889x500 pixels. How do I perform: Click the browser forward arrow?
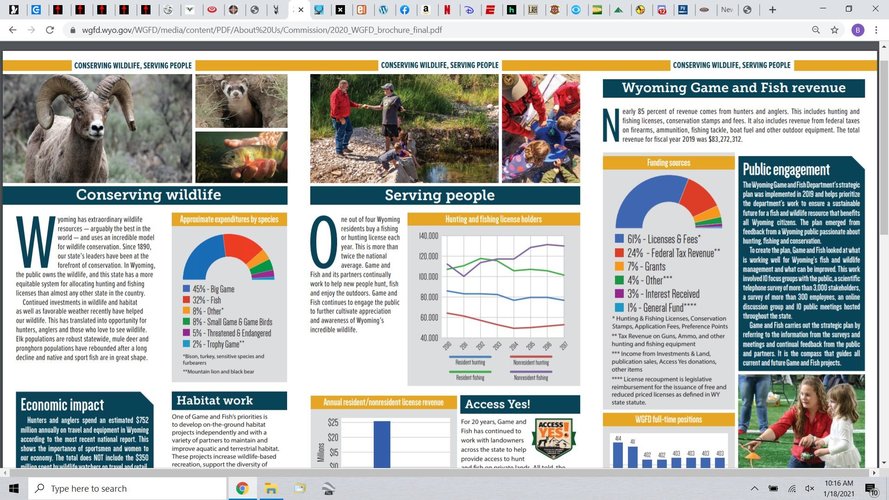[x=31, y=30]
